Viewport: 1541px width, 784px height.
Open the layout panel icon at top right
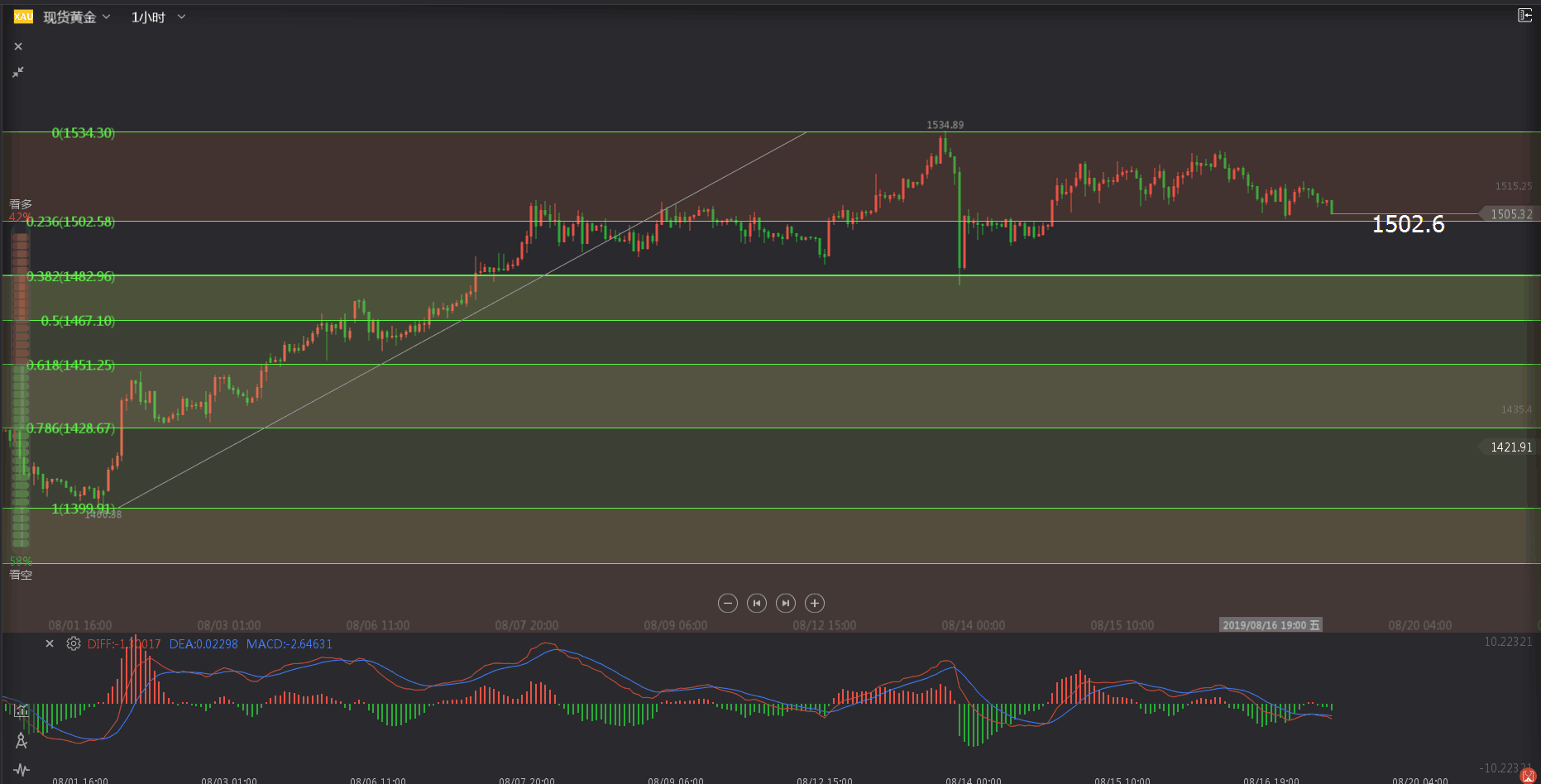(1524, 15)
